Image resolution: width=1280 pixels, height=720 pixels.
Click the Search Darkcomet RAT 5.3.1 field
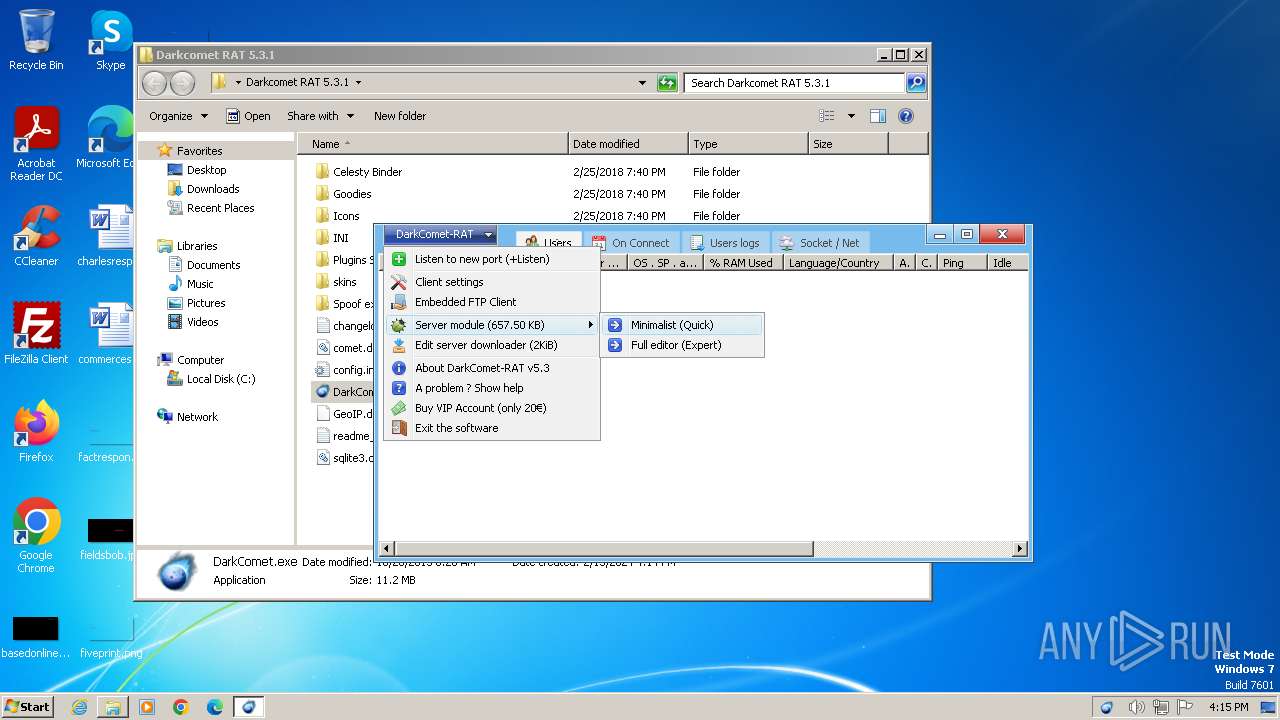click(x=795, y=83)
